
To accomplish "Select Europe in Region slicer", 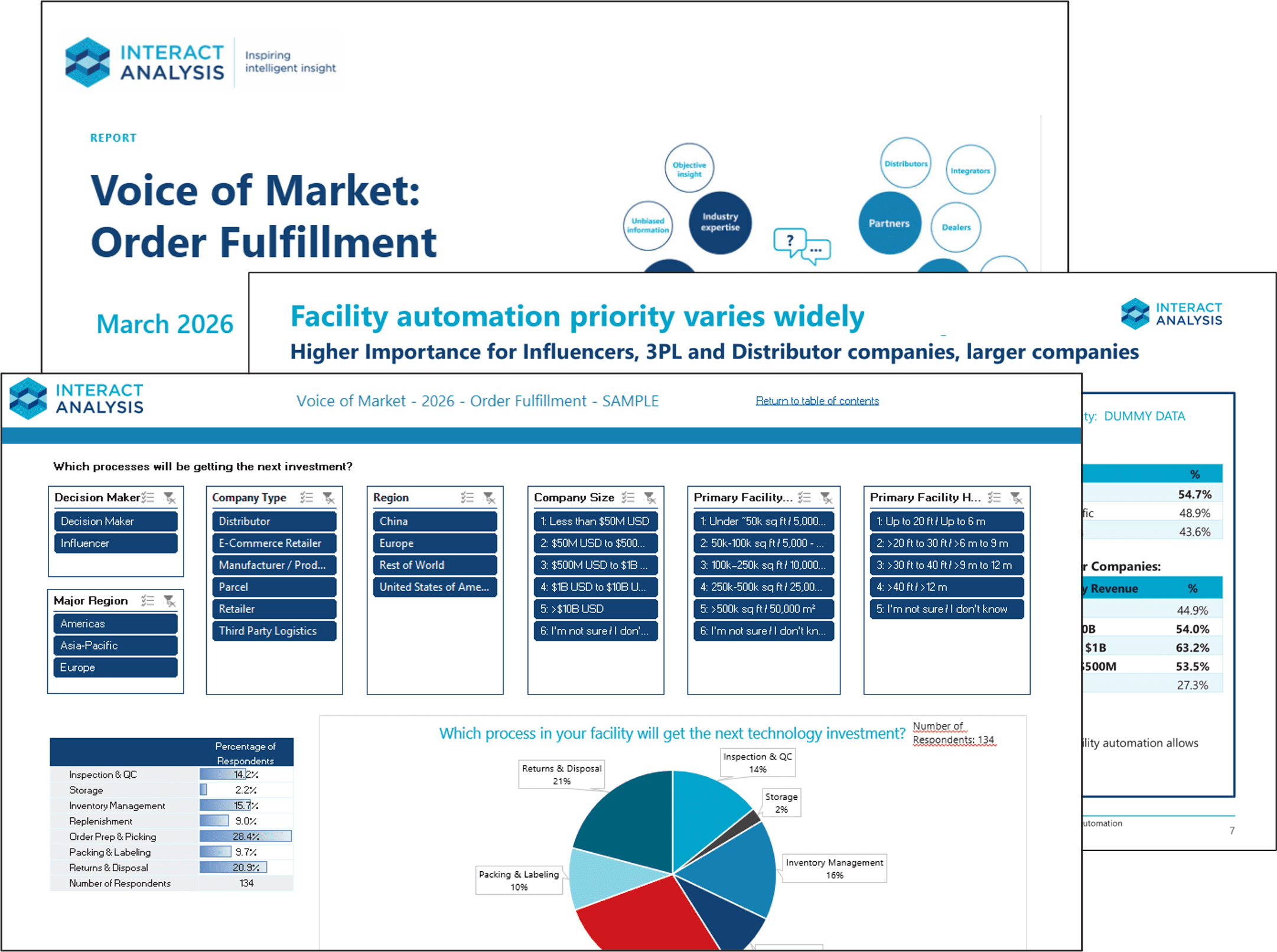I will coord(435,543).
